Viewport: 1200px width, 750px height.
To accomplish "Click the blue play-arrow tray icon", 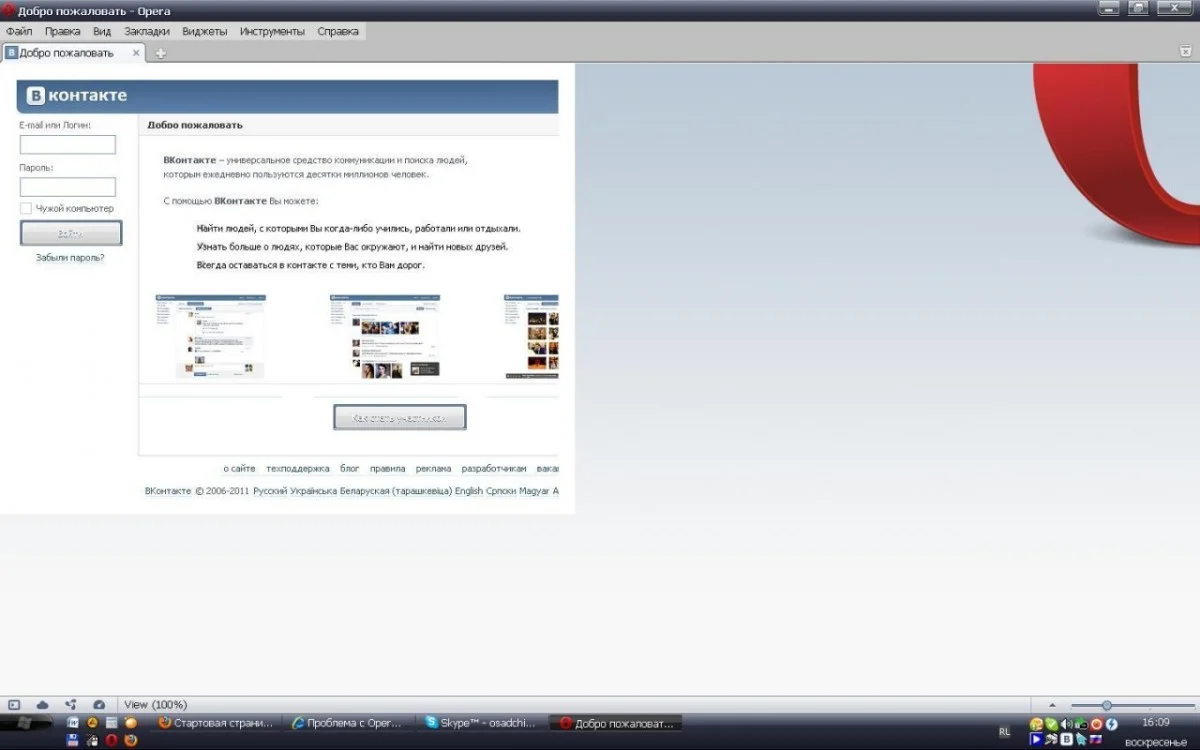I will (1036, 739).
